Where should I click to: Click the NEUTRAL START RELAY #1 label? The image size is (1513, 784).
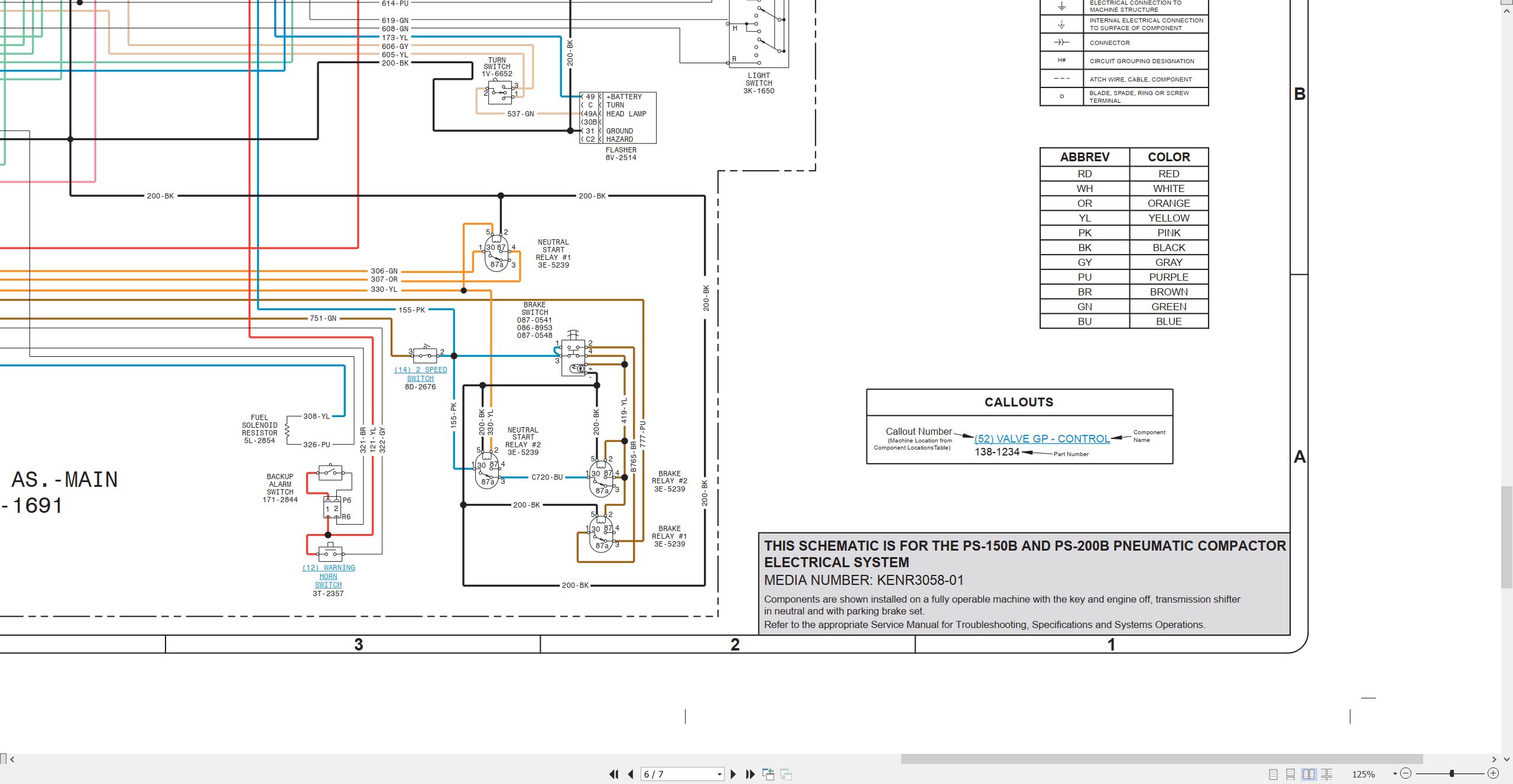(553, 253)
